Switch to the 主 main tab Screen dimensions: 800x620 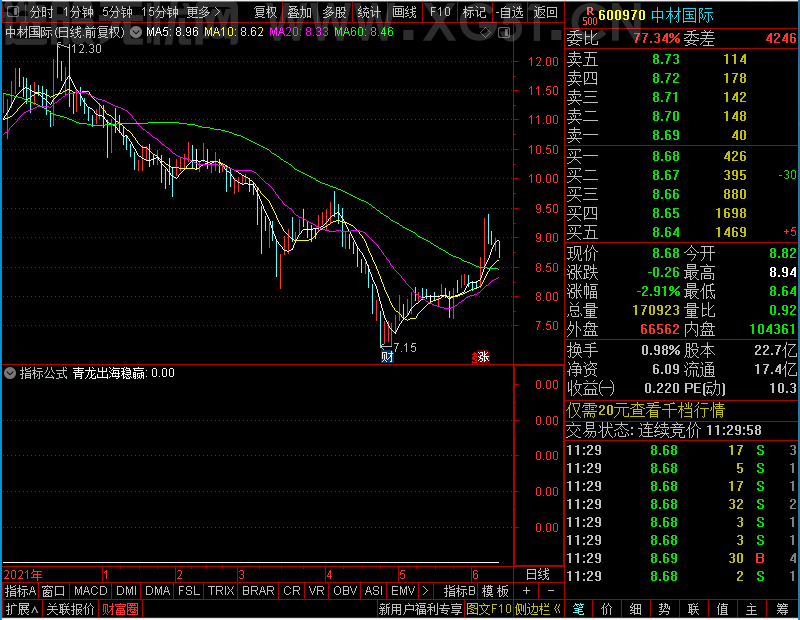coord(752,609)
